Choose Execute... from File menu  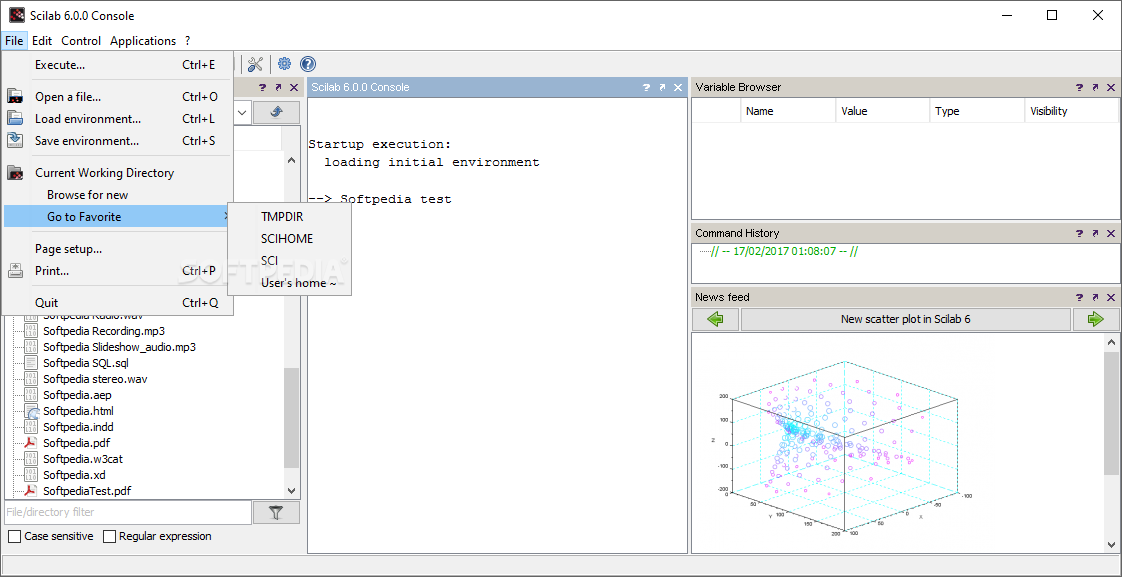(117, 65)
